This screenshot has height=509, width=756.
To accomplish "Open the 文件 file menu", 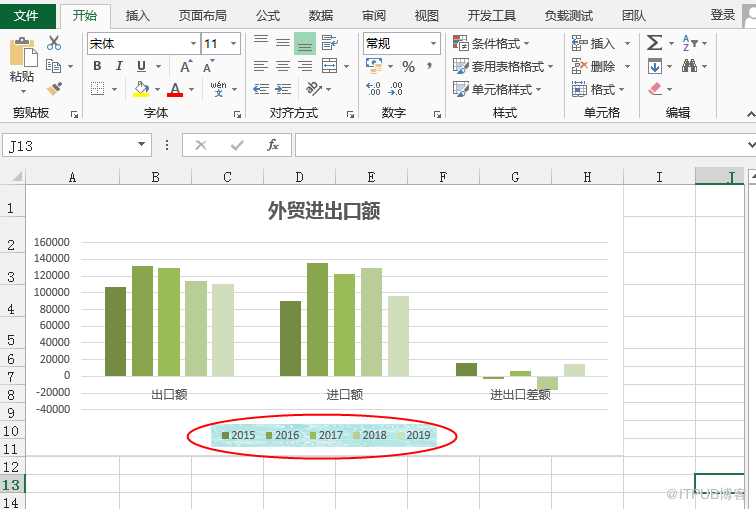I will click(x=26, y=15).
